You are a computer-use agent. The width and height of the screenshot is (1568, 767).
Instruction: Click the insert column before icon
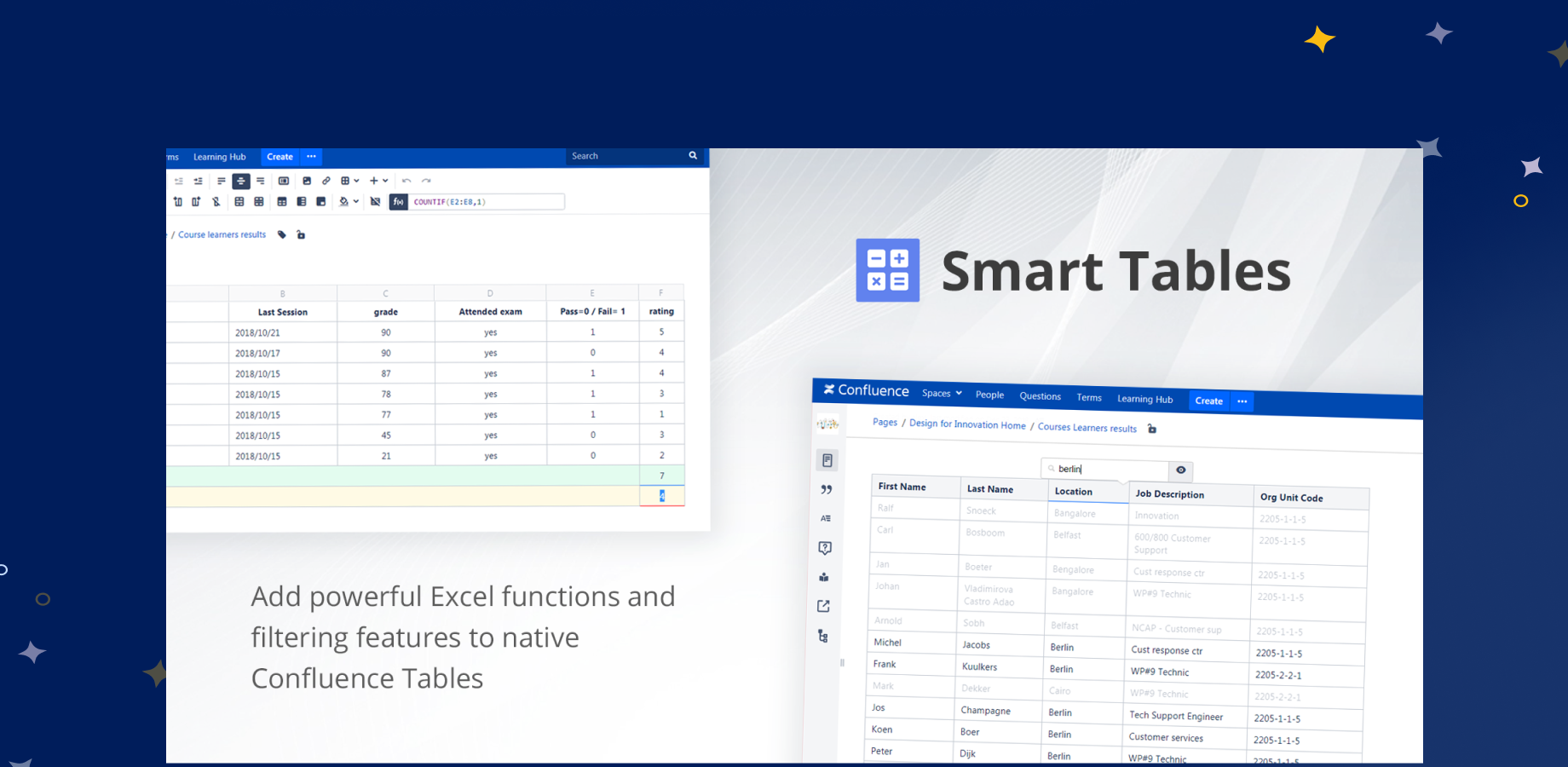[178, 202]
